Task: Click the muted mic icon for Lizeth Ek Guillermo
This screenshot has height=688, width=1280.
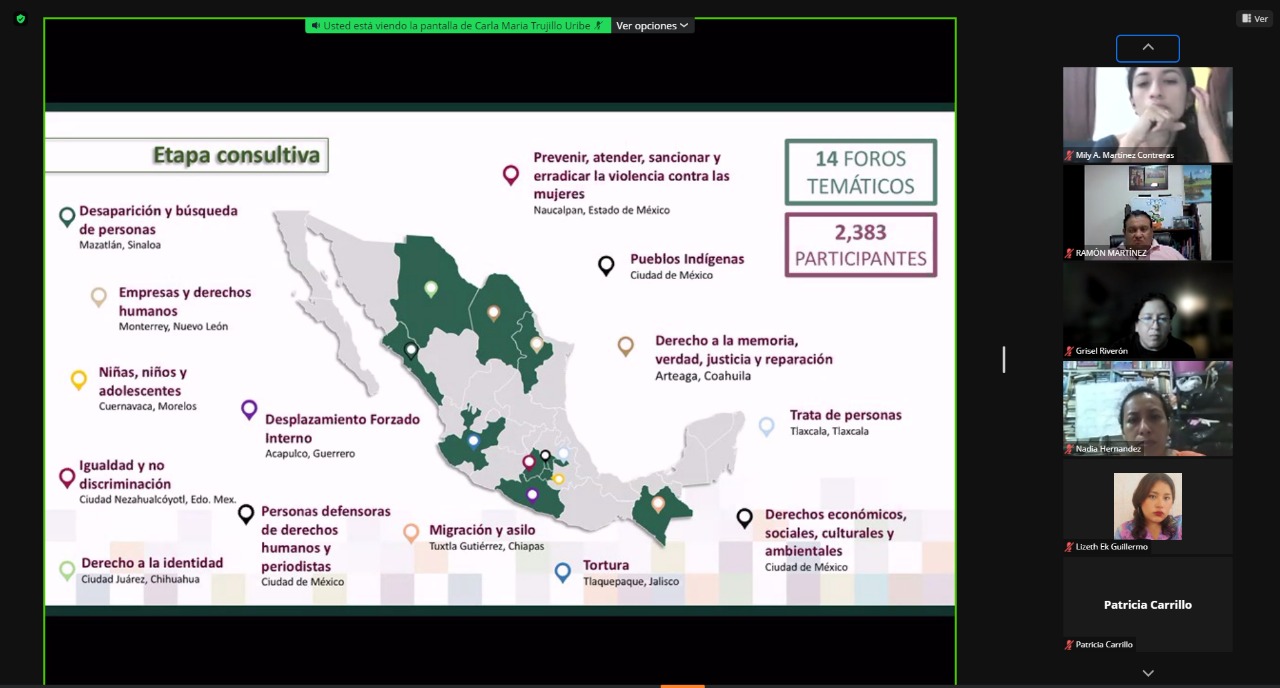Action: (1069, 547)
